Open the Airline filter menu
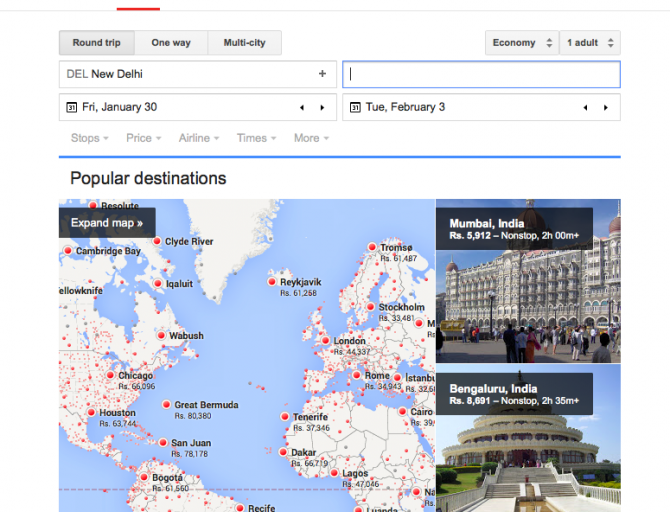670x512 pixels. pos(199,138)
